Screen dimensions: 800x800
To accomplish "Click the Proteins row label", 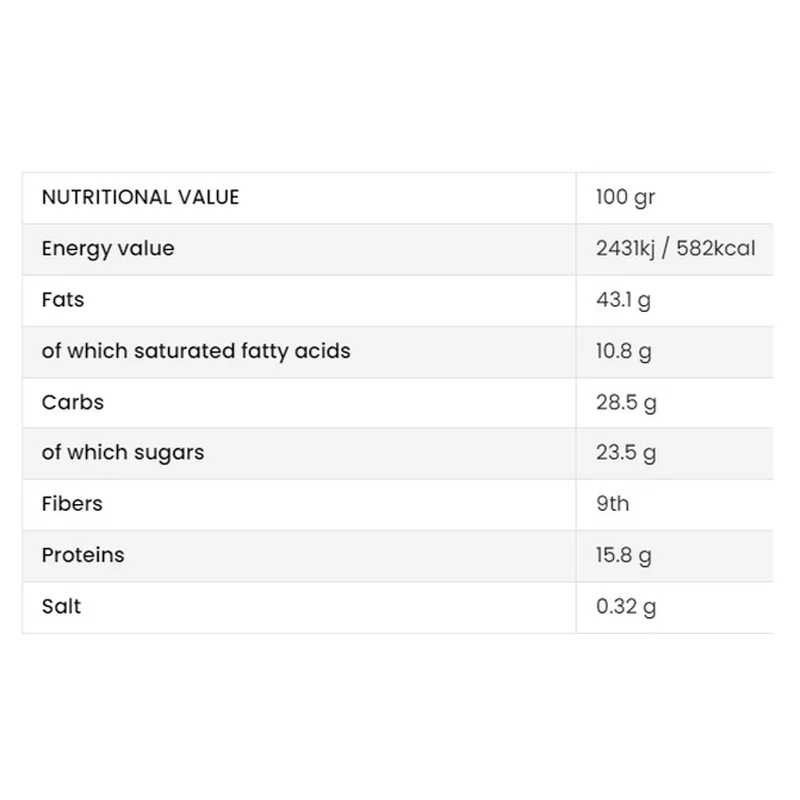I will pyautogui.click(x=83, y=555).
